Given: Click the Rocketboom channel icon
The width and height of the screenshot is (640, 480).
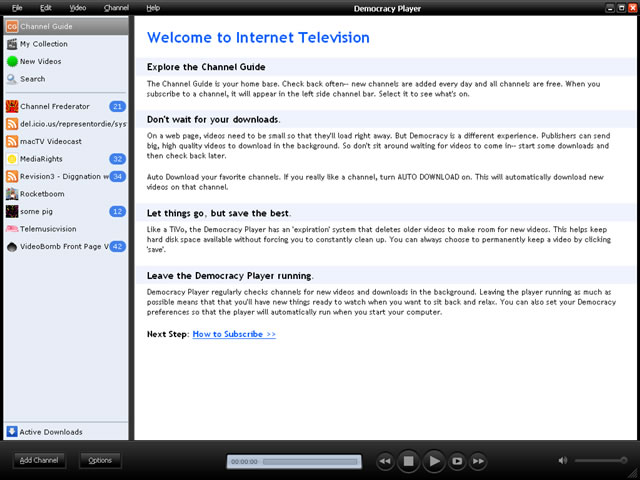Looking at the screenshot, I should point(12,194).
